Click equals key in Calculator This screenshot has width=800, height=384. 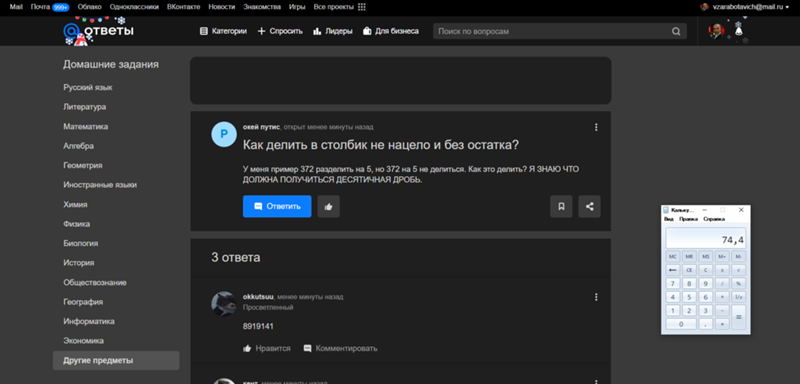[738, 317]
